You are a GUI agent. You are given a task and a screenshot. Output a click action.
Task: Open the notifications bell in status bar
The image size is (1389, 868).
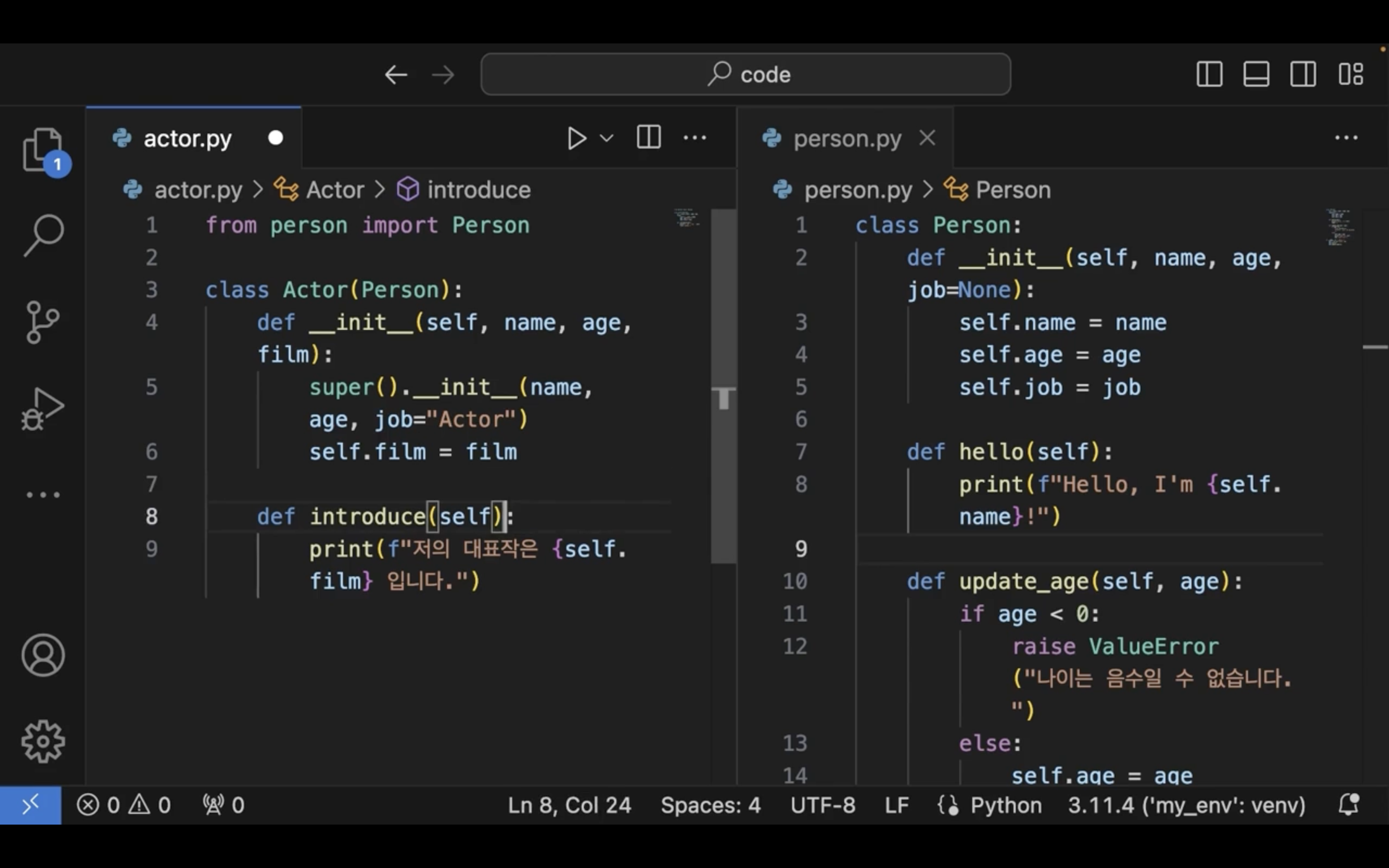pos(1348,804)
